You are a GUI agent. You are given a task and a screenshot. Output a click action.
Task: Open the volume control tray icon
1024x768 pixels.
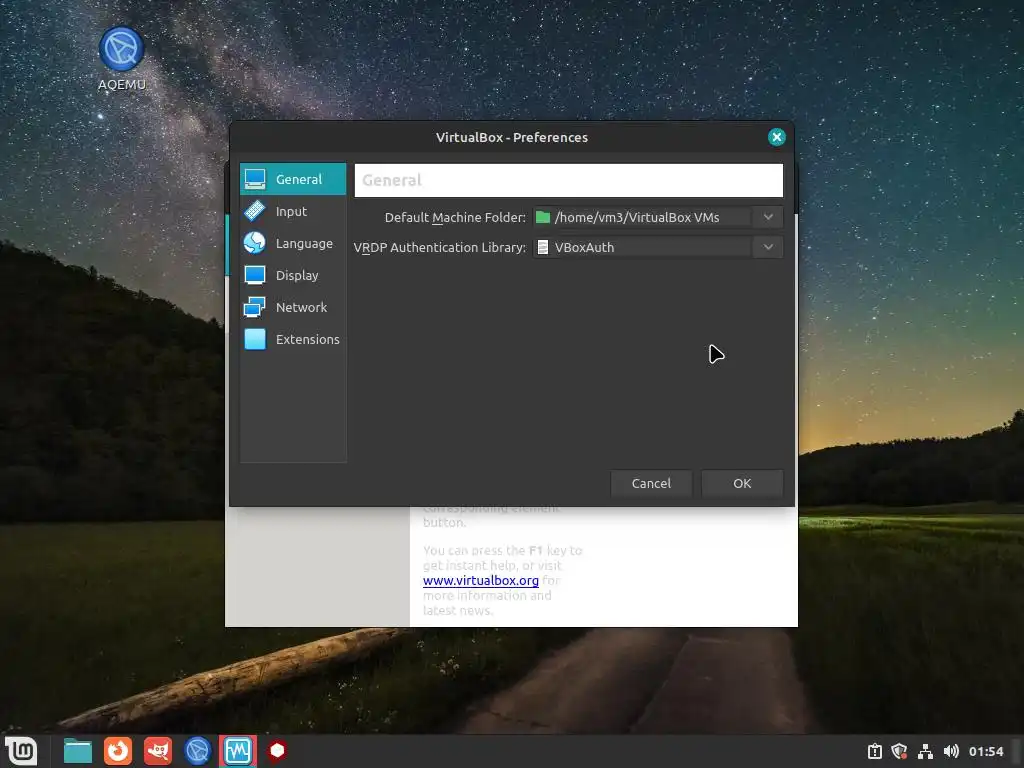coord(951,752)
